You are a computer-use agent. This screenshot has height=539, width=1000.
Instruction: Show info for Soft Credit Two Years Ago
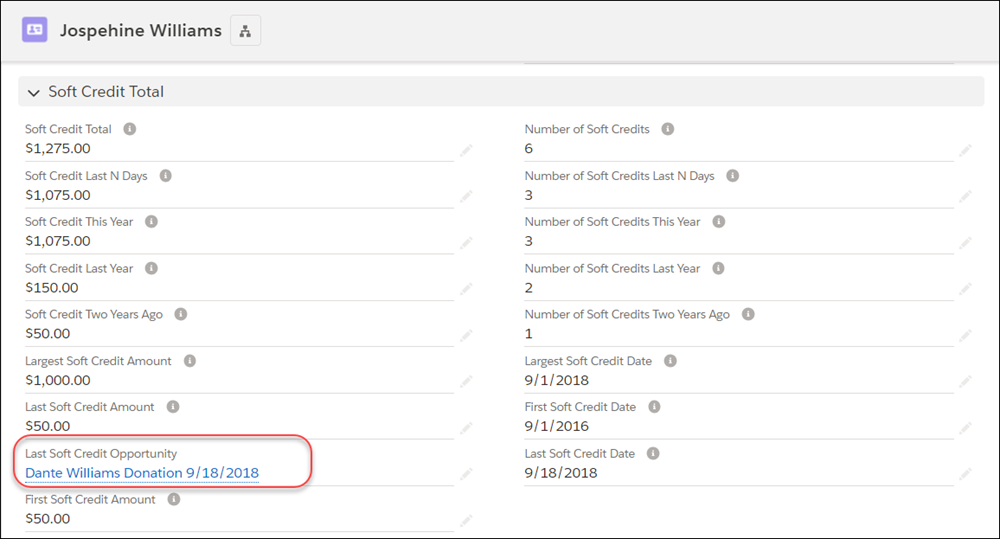tap(180, 314)
